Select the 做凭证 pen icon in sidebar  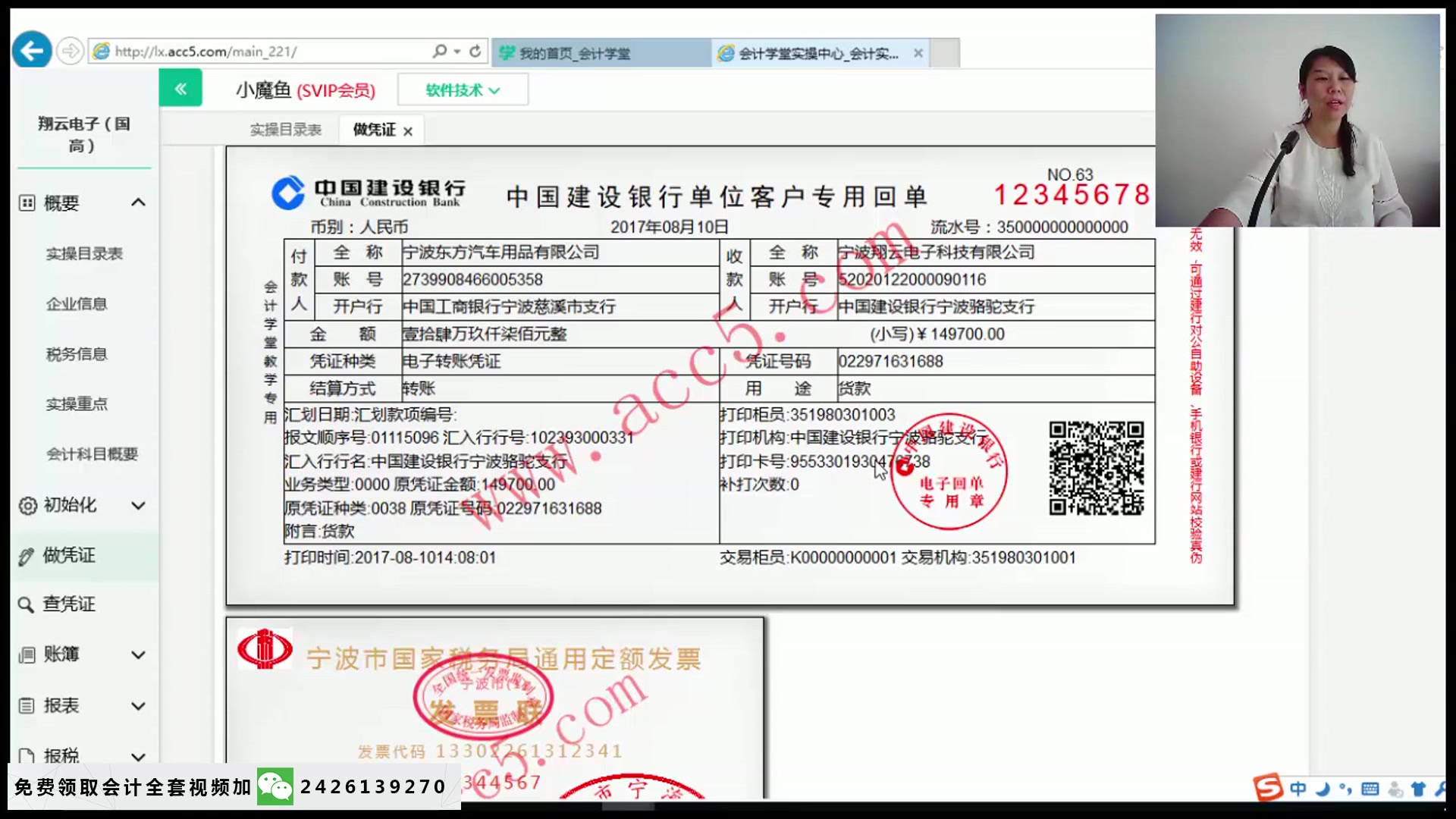coord(27,555)
